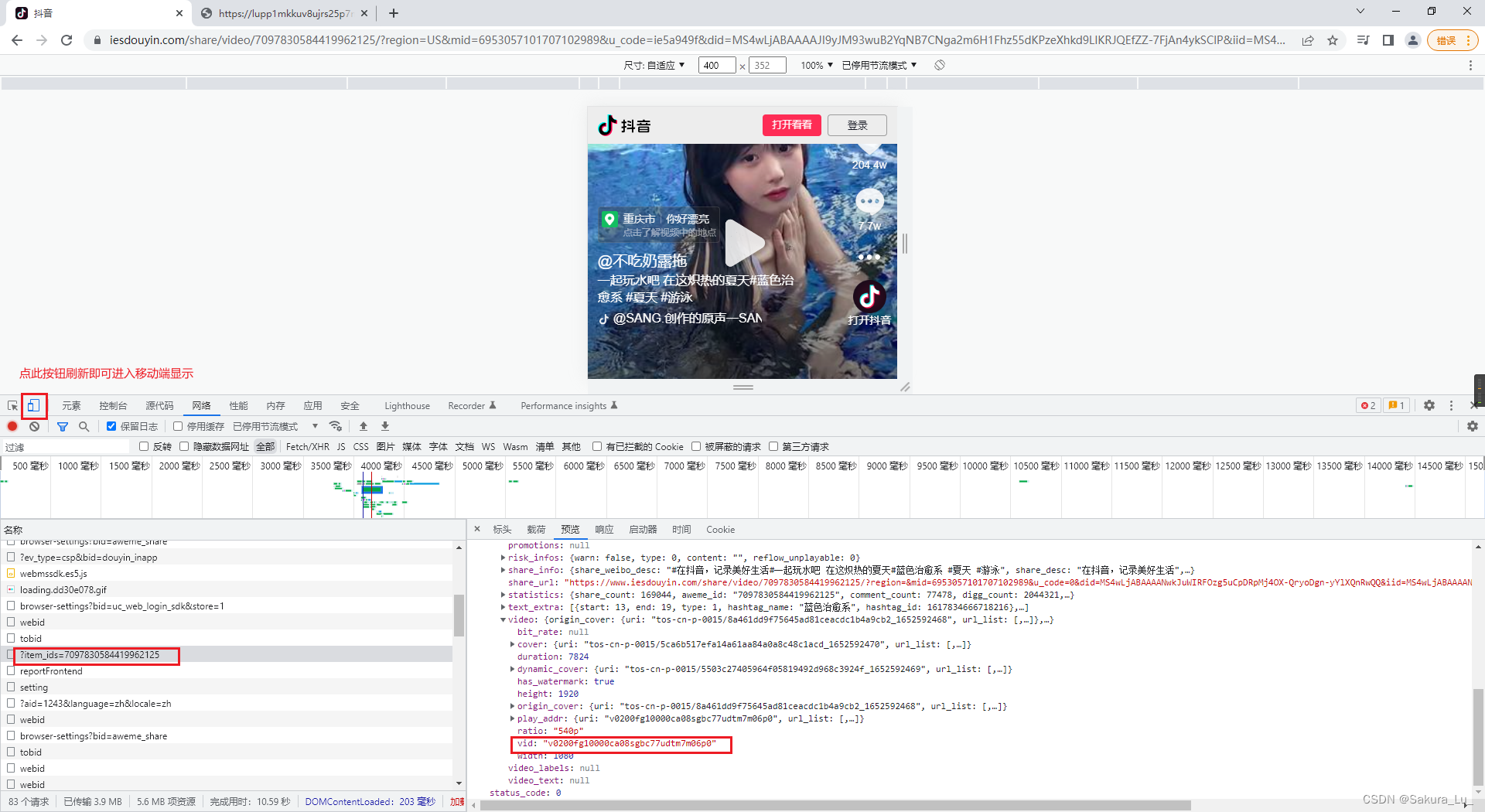Switch to the Sources tab (源代码)
This screenshot has height=812, width=1485.
click(159, 405)
